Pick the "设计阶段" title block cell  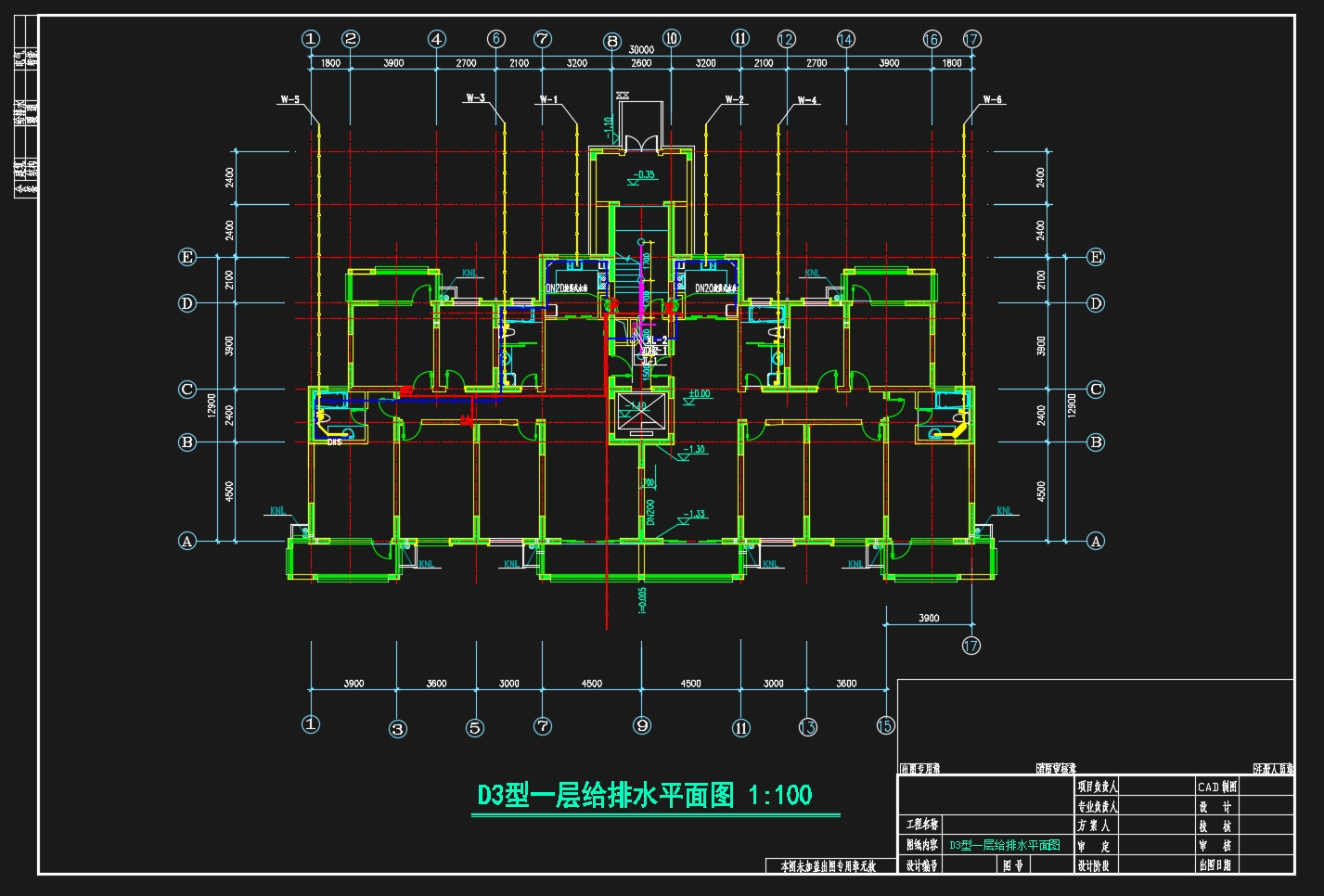[1093, 865]
